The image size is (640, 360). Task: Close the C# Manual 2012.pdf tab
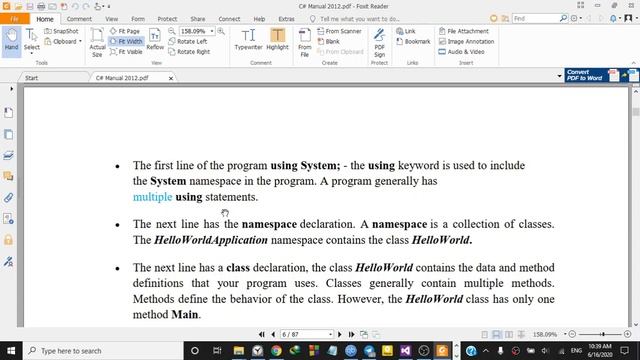171,78
